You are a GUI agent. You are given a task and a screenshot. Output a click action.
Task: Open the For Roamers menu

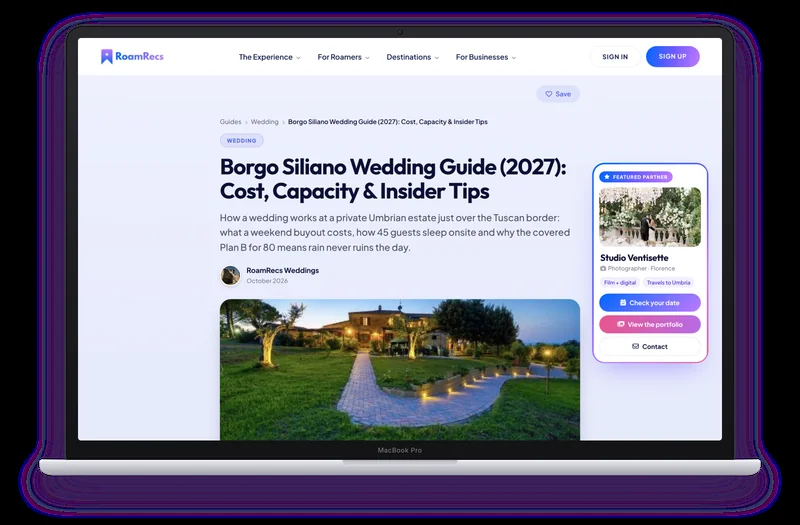pyautogui.click(x=343, y=57)
